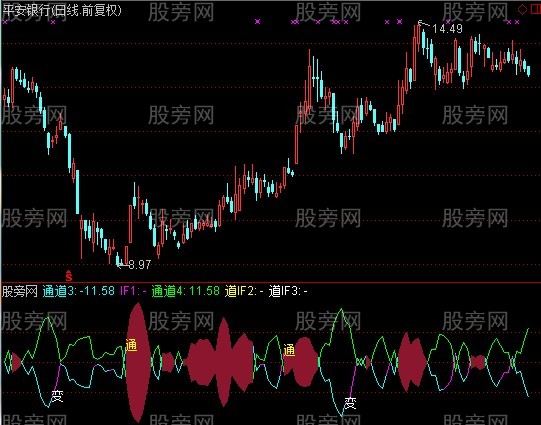Select the purple IF1 indicator label
The height and width of the screenshot is (425, 541).
[133, 291]
